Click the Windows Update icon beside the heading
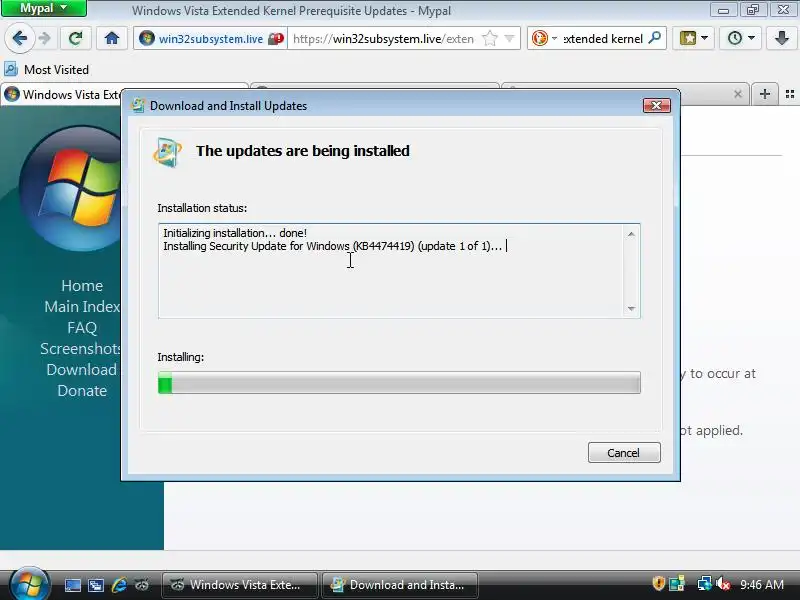The image size is (800, 600). pyautogui.click(x=167, y=152)
